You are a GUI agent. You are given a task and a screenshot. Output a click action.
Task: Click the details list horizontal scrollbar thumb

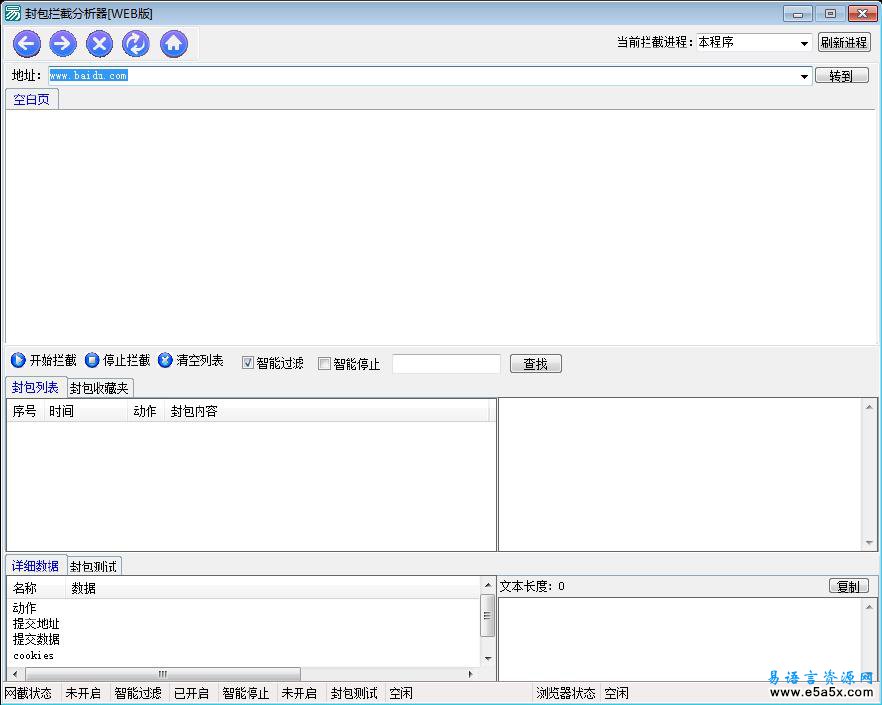click(x=163, y=673)
